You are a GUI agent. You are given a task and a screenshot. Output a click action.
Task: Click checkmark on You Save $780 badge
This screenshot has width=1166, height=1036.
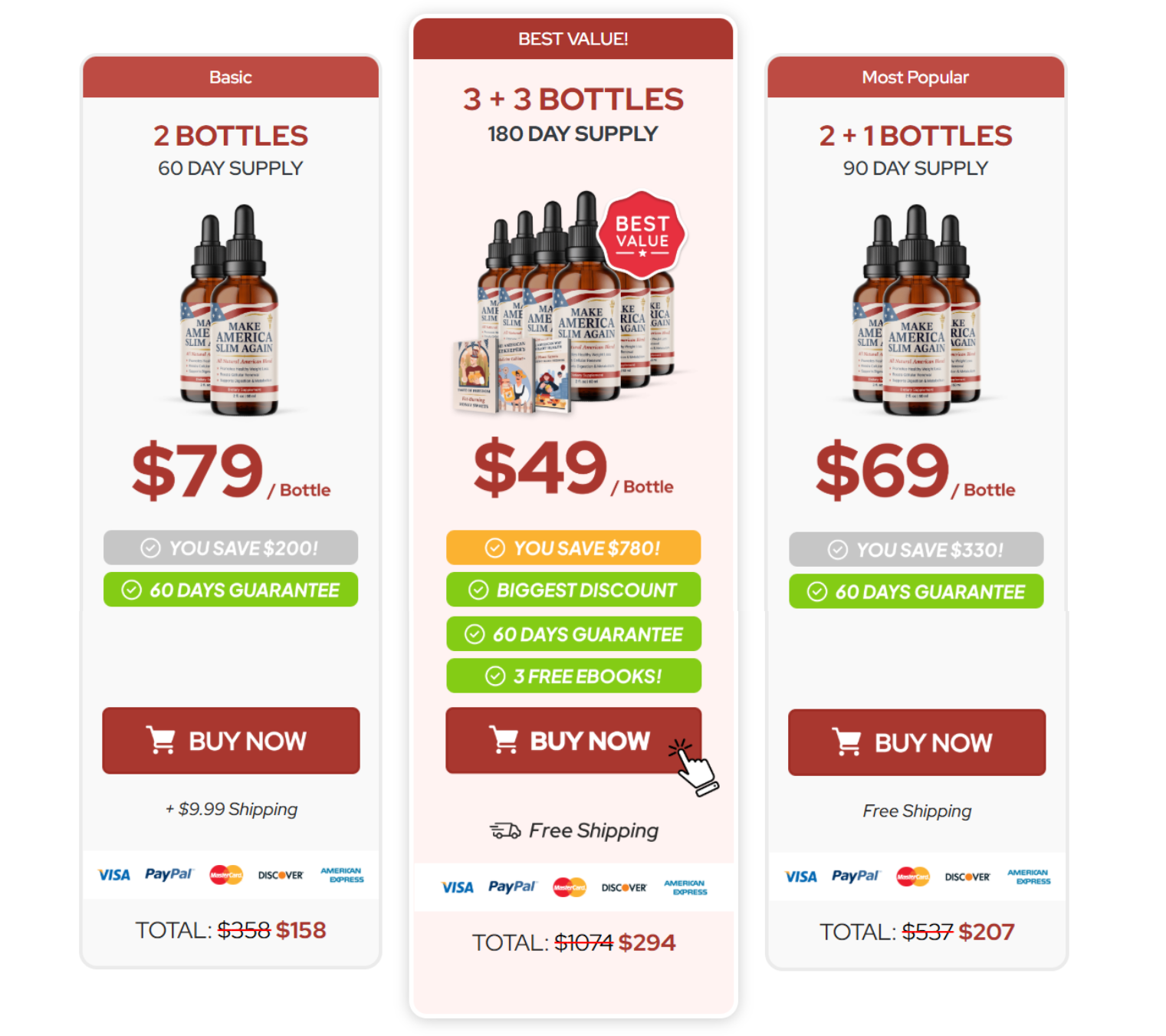[495, 548]
